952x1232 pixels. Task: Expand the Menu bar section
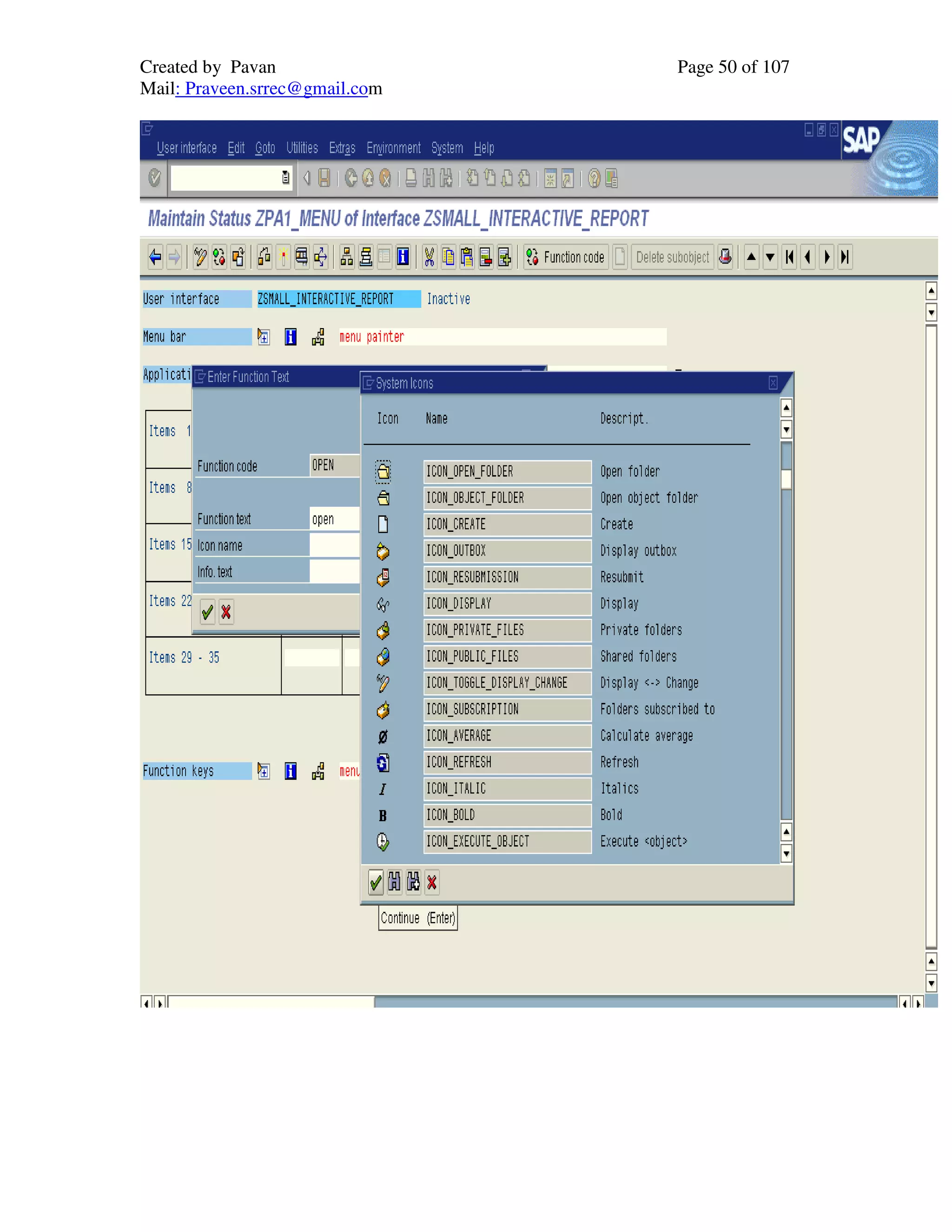tap(264, 338)
